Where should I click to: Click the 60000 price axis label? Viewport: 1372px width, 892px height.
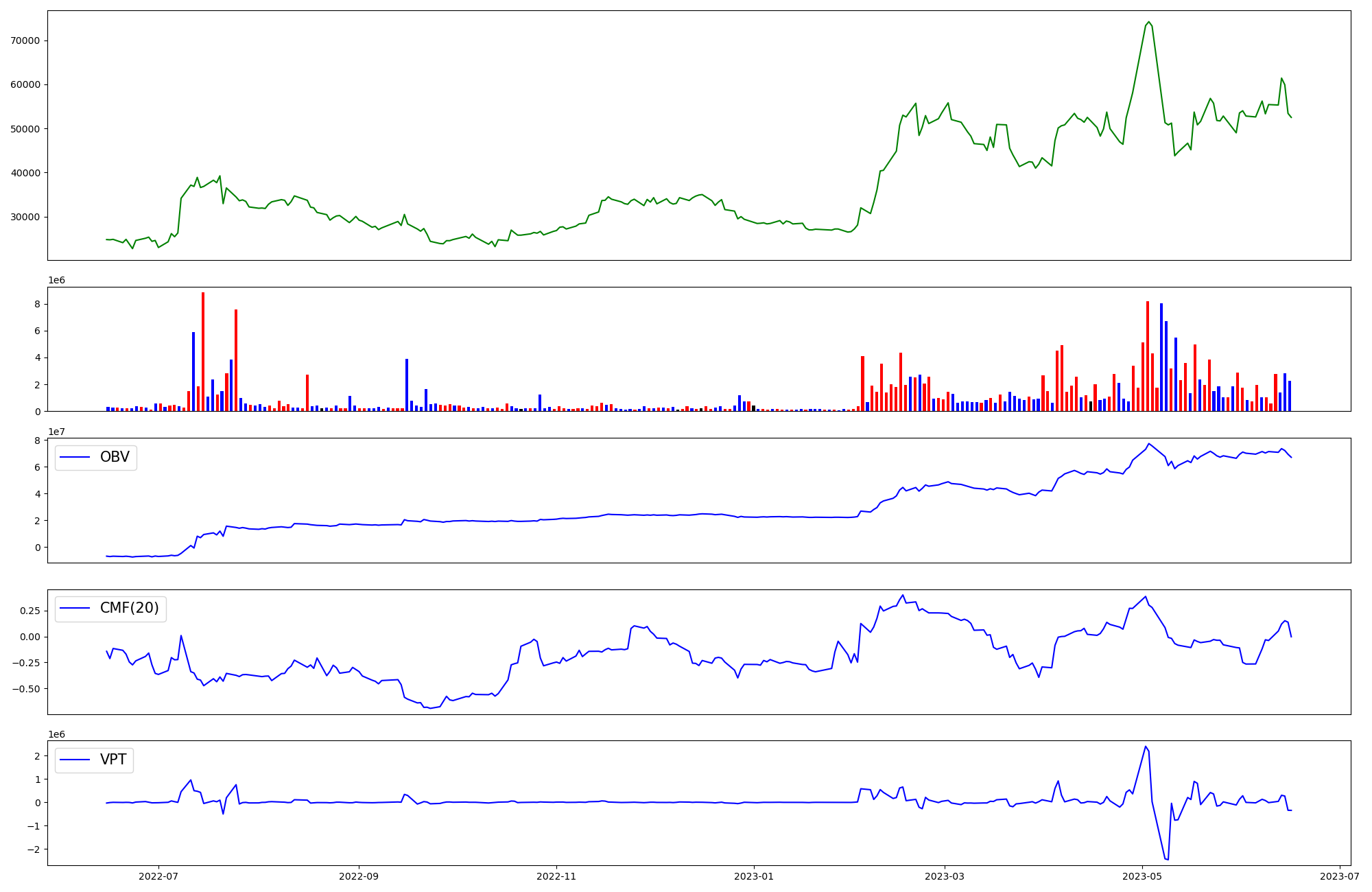(25, 84)
